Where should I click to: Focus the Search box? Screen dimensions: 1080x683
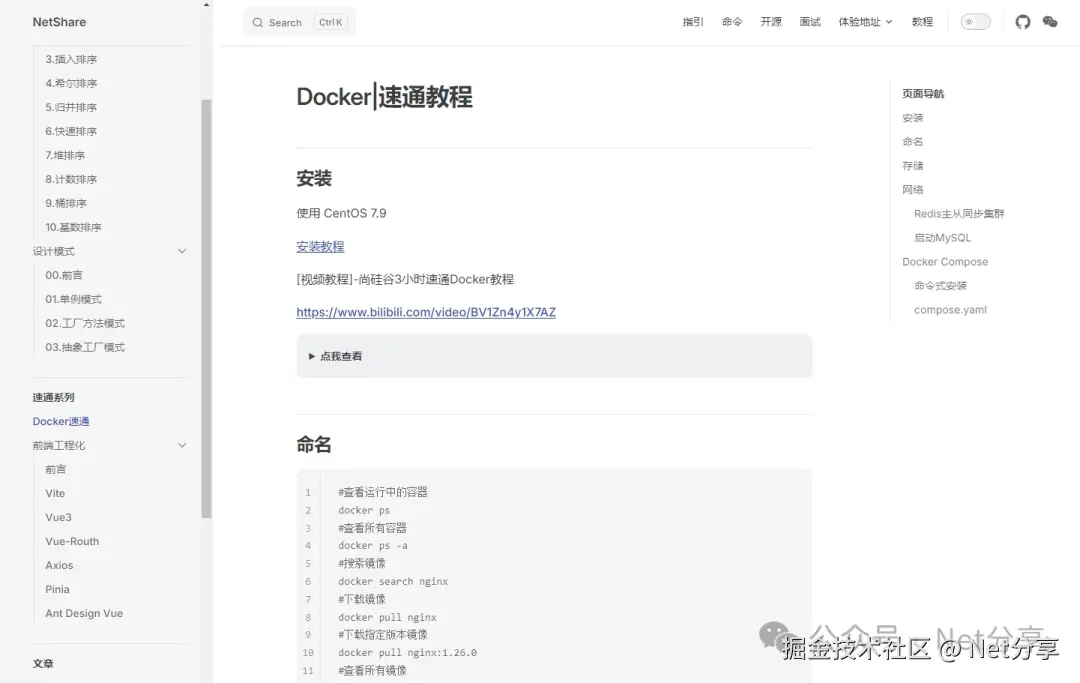tap(300, 23)
